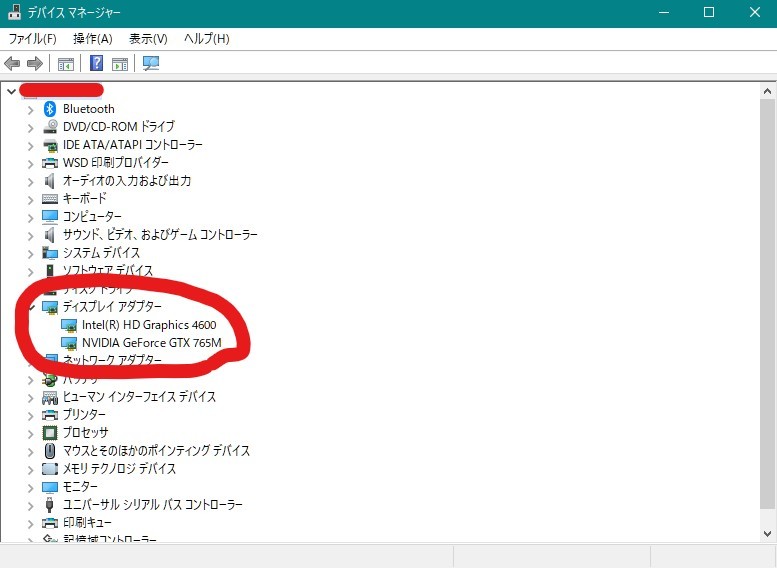Open the 表示(V) menu
This screenshot has width=777, height=568.
pos(148,39)
